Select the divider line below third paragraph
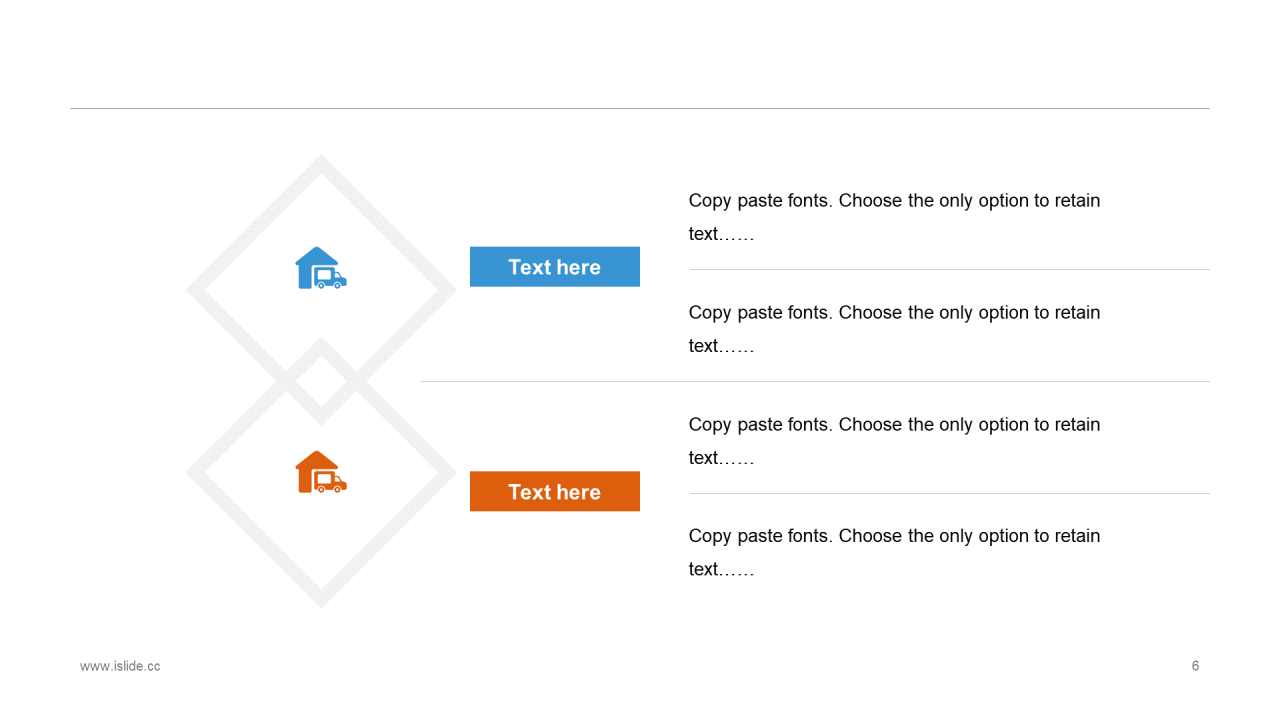The height and width of the screenshot is (720, 1280). click(x=950, y=493)
